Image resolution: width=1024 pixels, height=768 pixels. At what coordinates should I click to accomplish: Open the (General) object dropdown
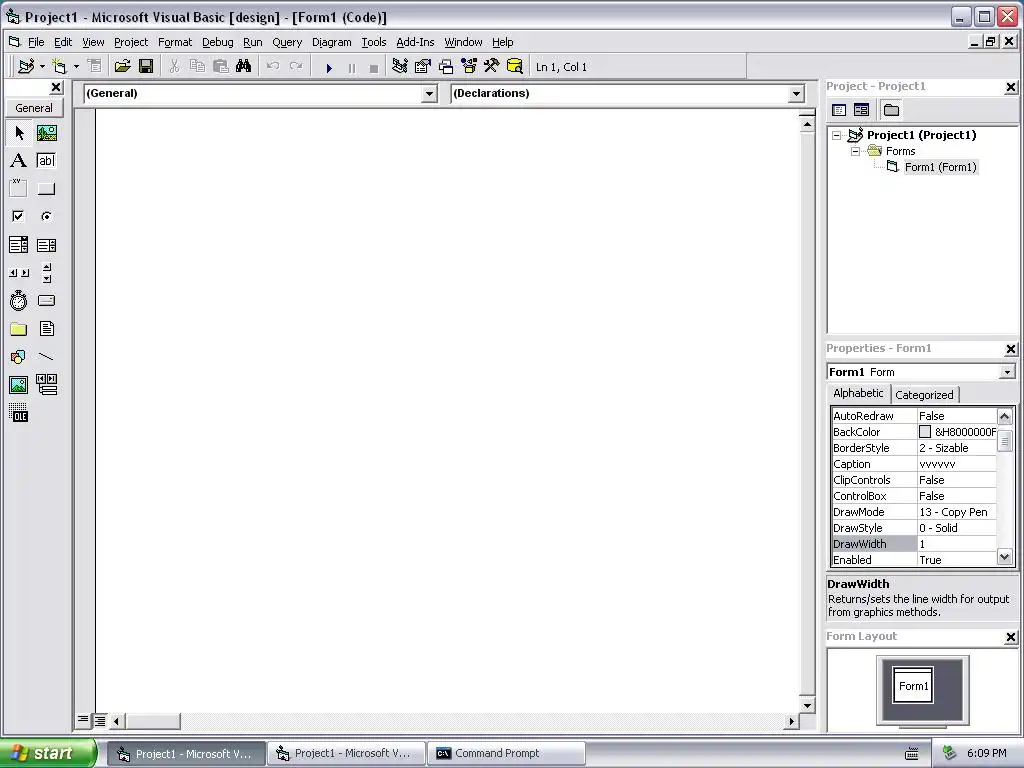tap(429, 94)
